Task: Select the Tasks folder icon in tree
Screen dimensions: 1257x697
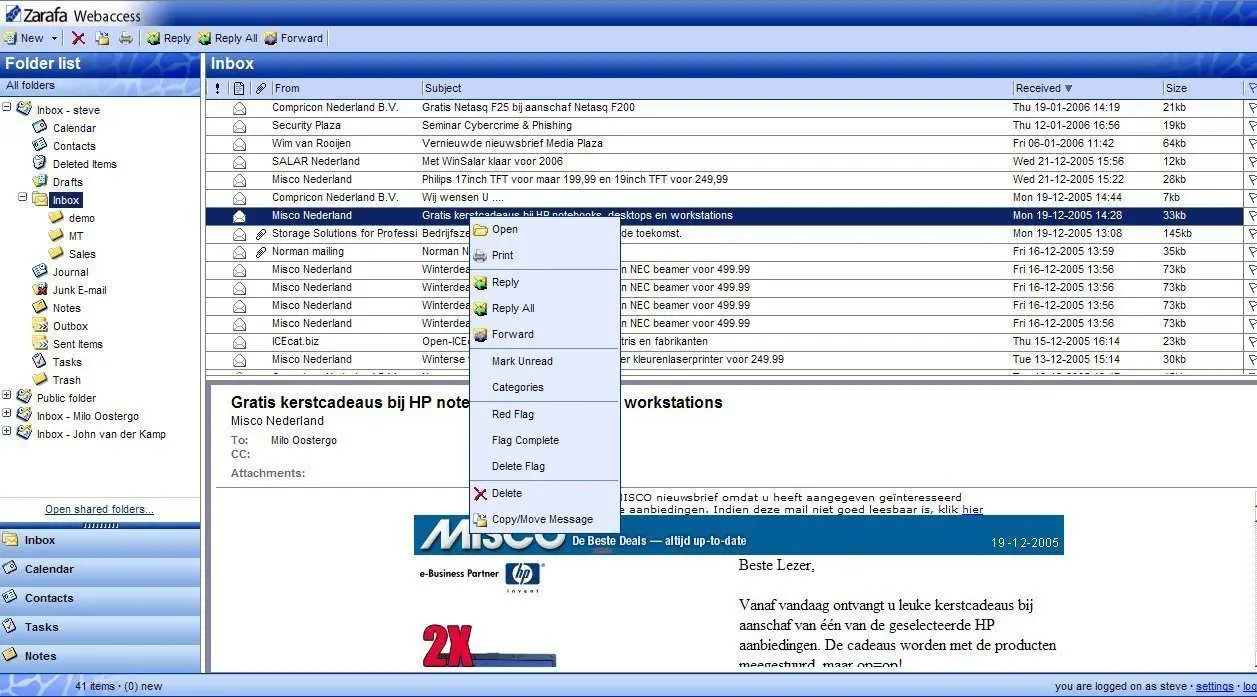Action: [40, 361]
